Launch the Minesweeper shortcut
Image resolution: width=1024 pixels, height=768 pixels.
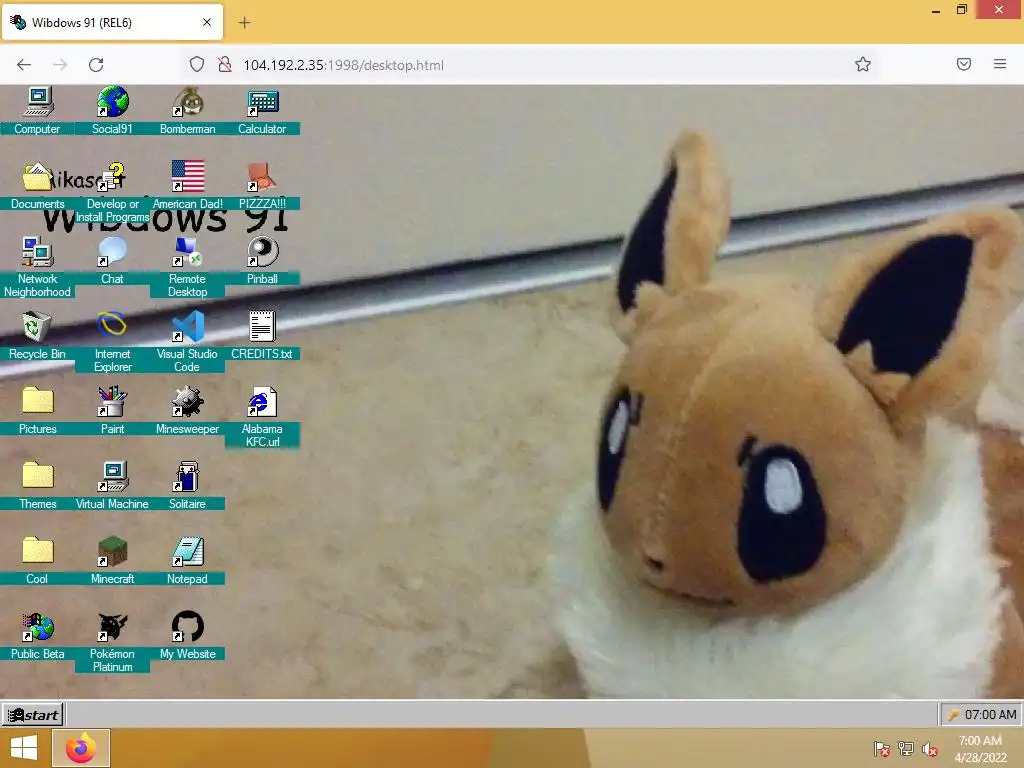(187, 411)
